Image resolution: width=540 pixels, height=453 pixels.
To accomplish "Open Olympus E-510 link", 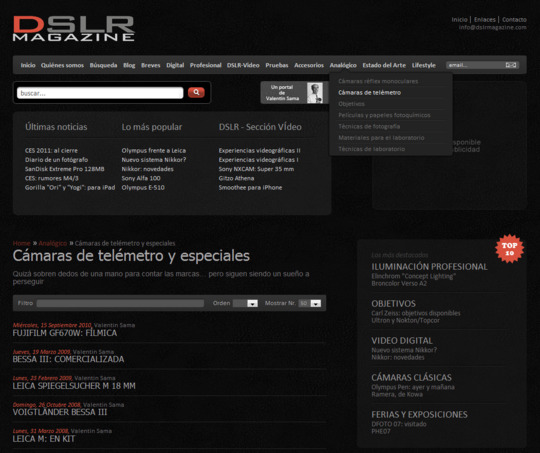I will pos(143,188).
